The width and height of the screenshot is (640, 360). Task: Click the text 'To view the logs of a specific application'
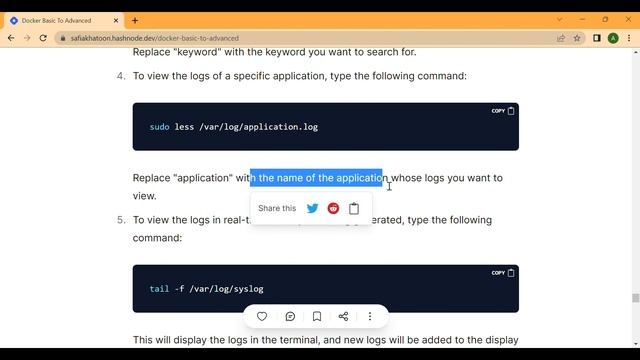click(230, 76)
